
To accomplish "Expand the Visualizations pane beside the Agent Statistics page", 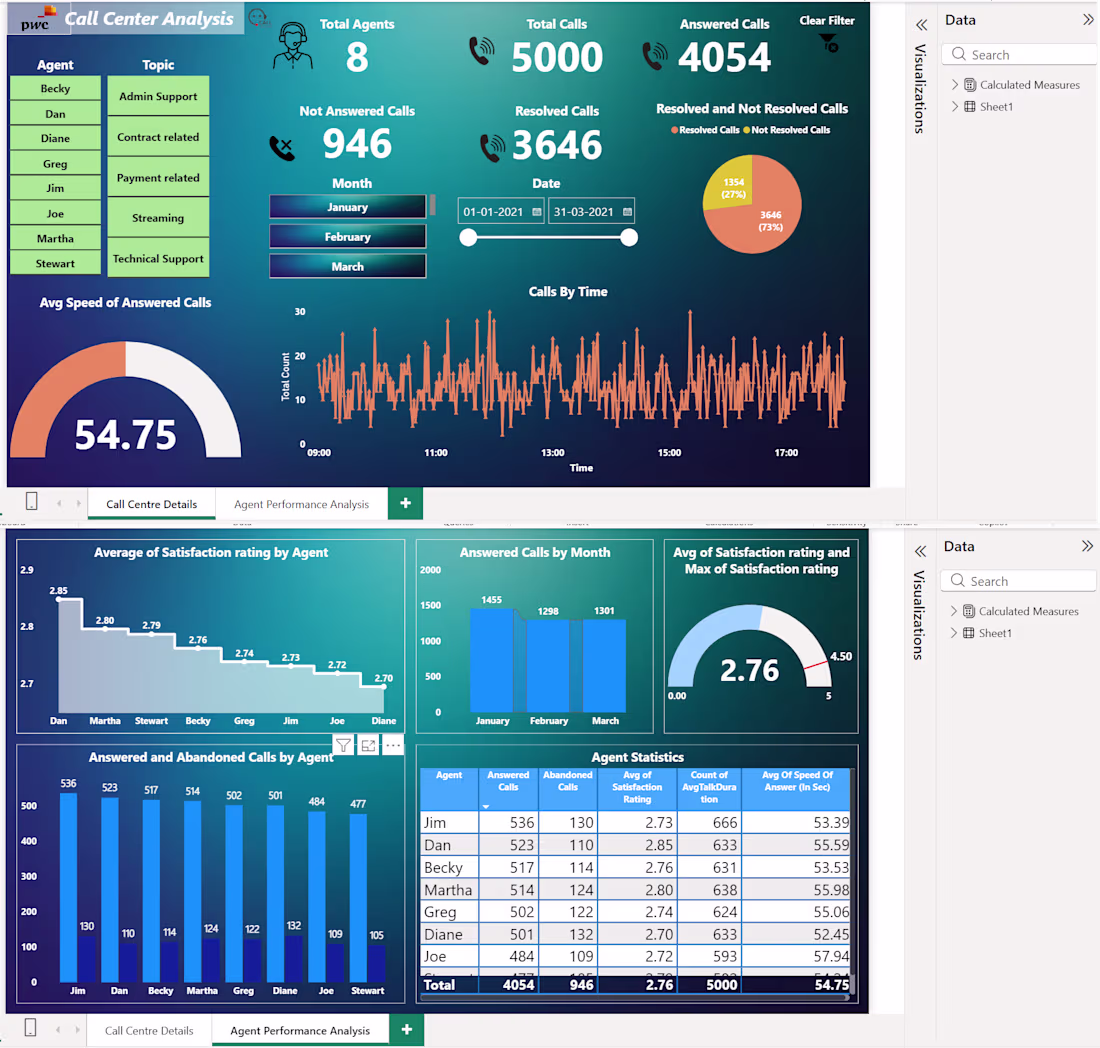I will (x=920, y=551).
